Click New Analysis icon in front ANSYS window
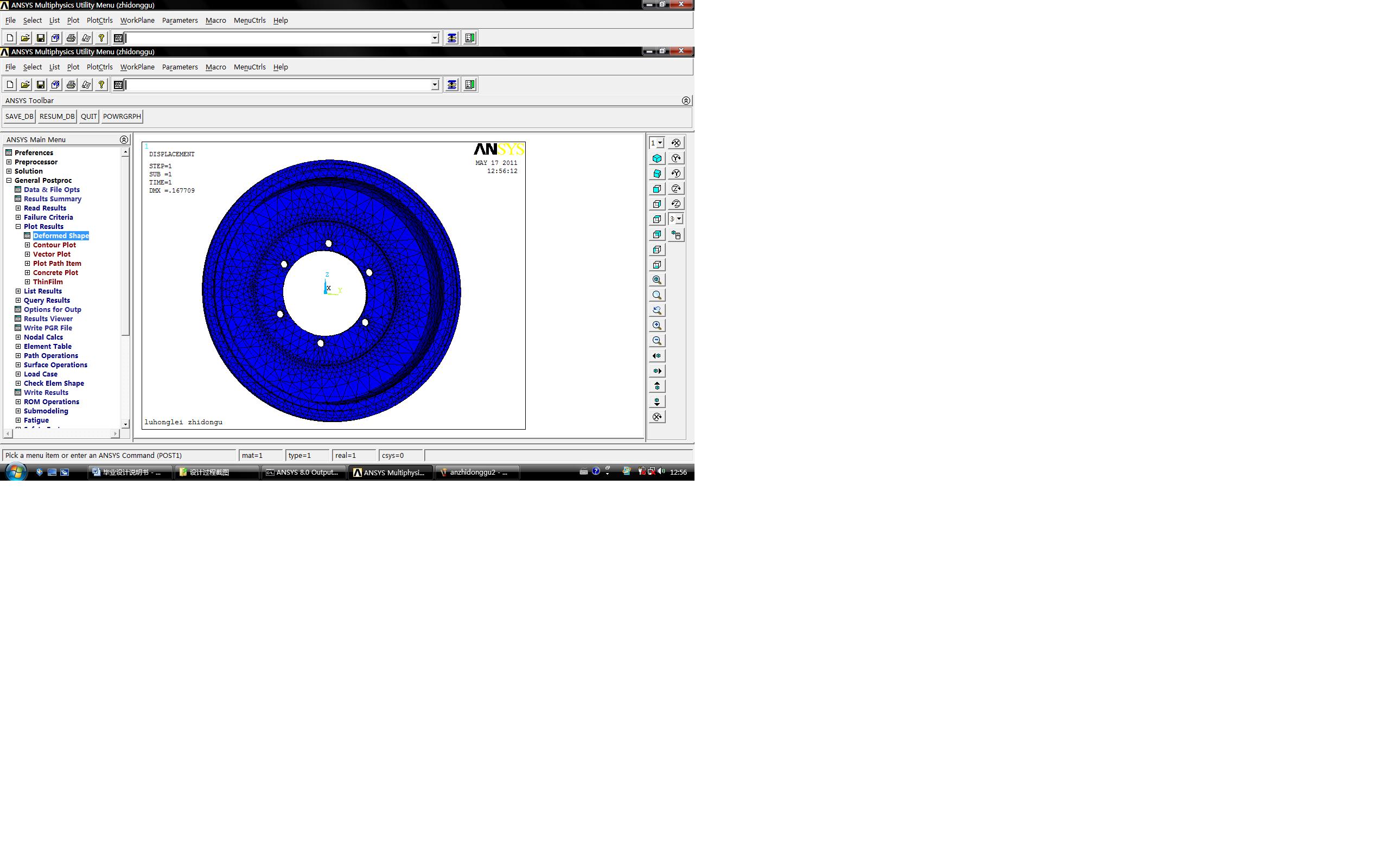Screen dimensions: 1389x868 (x=10, y=85)
